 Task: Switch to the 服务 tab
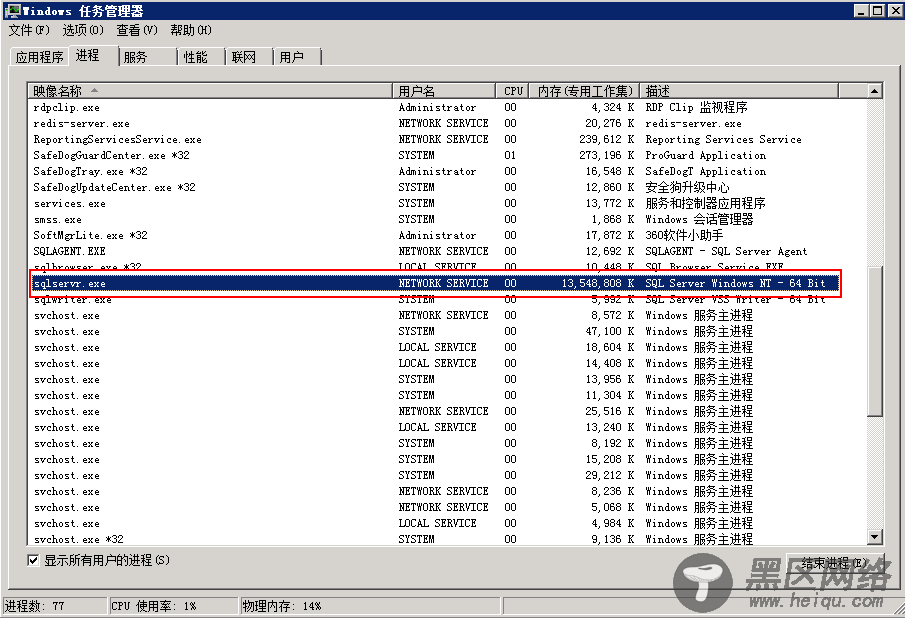(147, 57)
